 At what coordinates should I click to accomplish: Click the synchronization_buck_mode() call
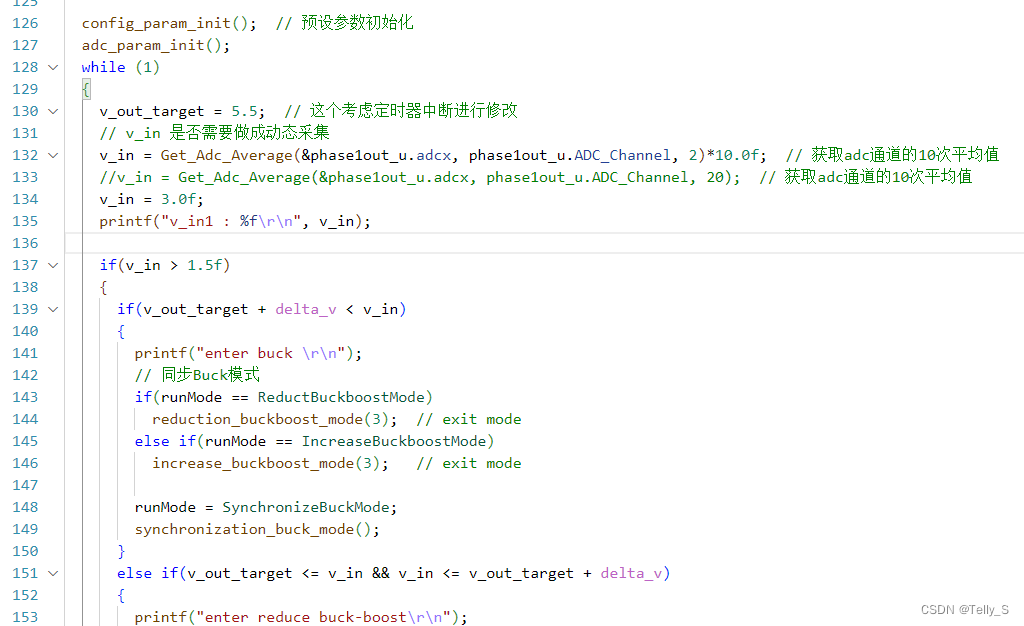(257, 529)
